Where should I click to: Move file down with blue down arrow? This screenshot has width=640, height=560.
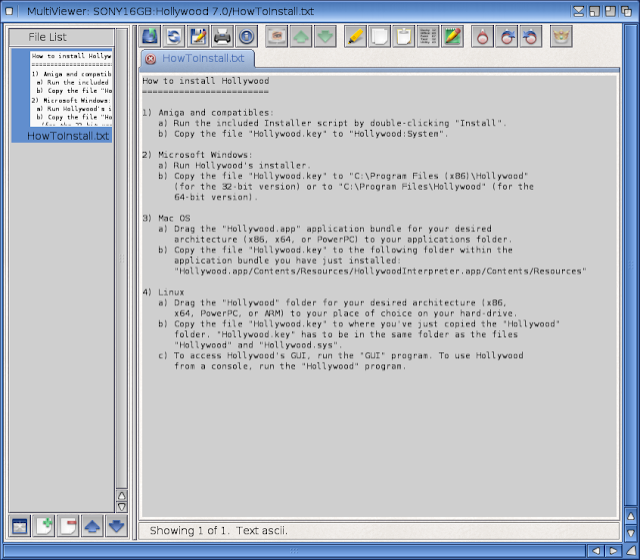tap(116, 526)
